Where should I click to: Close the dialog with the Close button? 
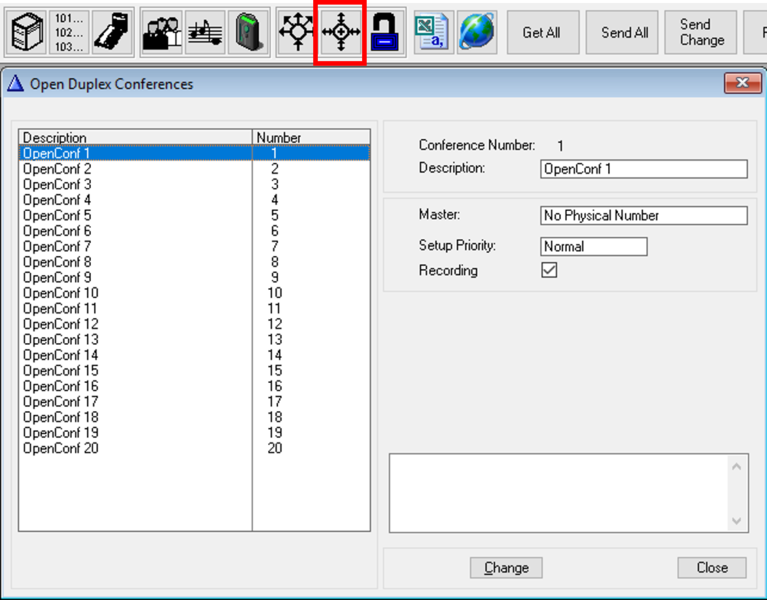[712, 567]
